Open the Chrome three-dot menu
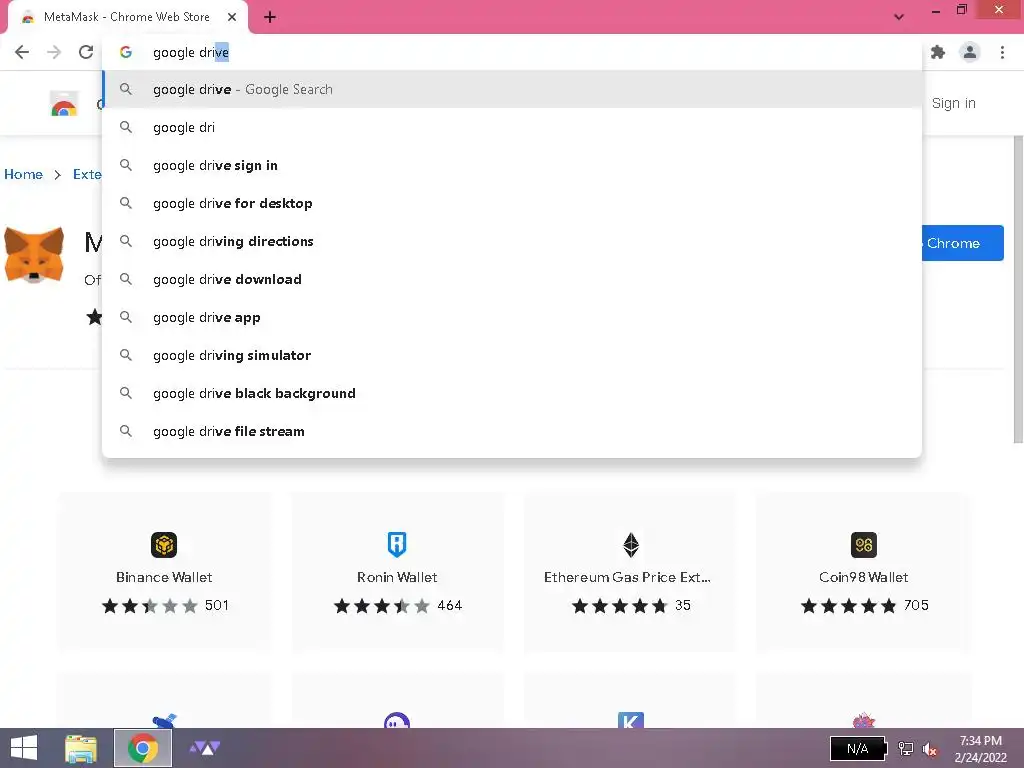Screen dimensions: 1024x768 (x=1002, y=52)
